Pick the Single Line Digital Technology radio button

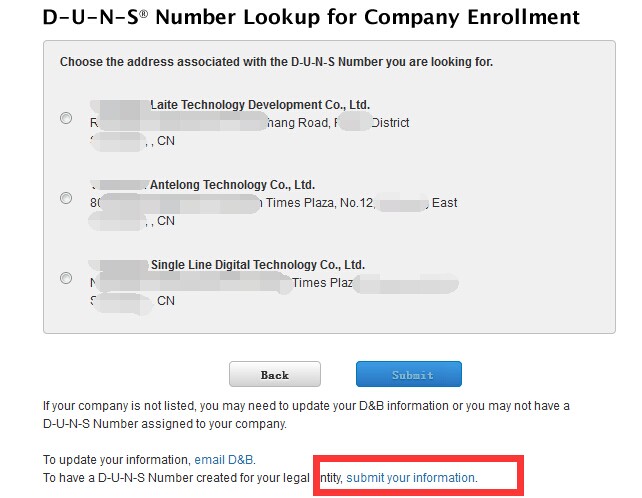click(x=66, y=278)
